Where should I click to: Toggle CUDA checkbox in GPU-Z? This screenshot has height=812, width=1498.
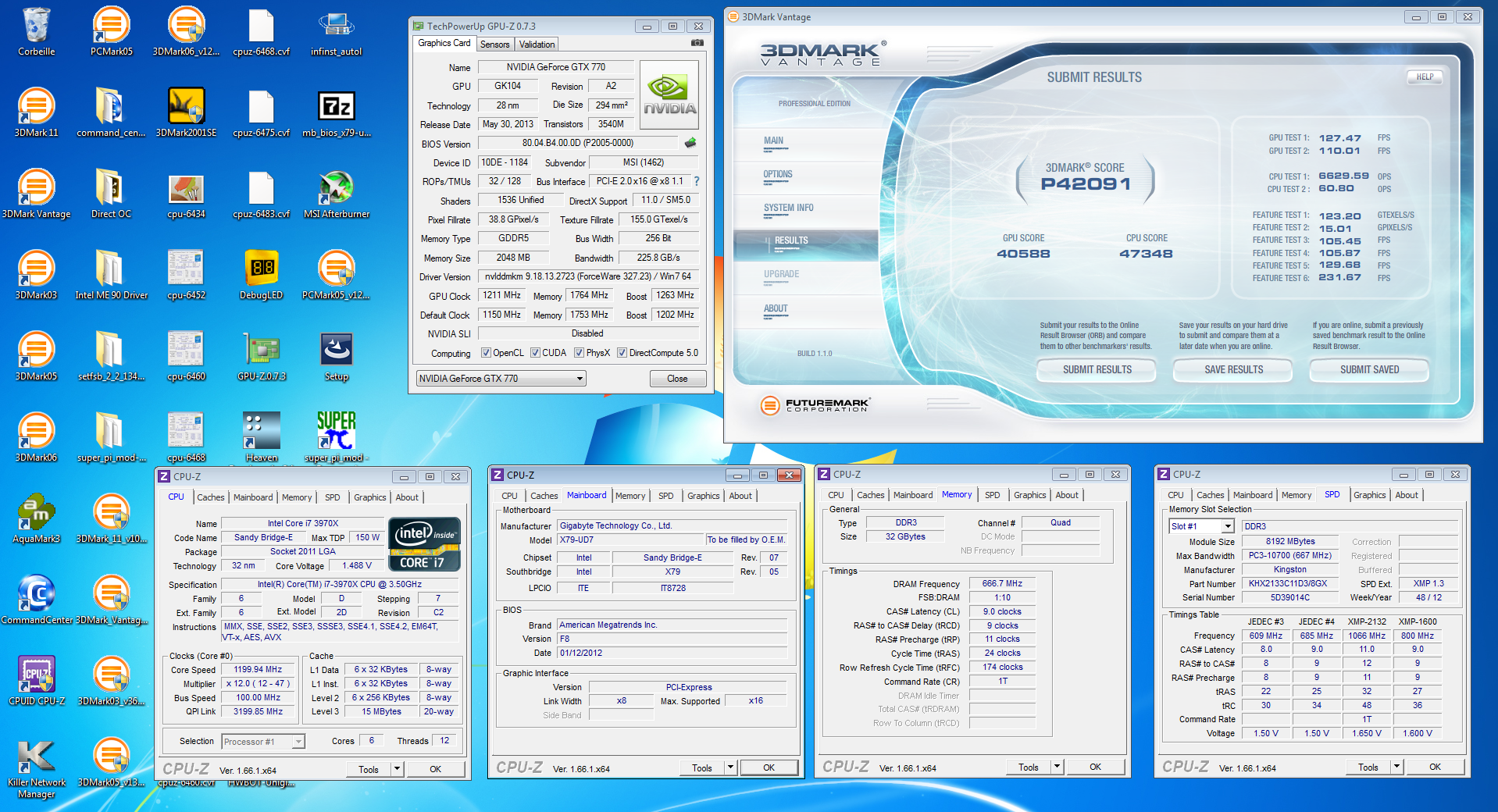pos(535,353)
